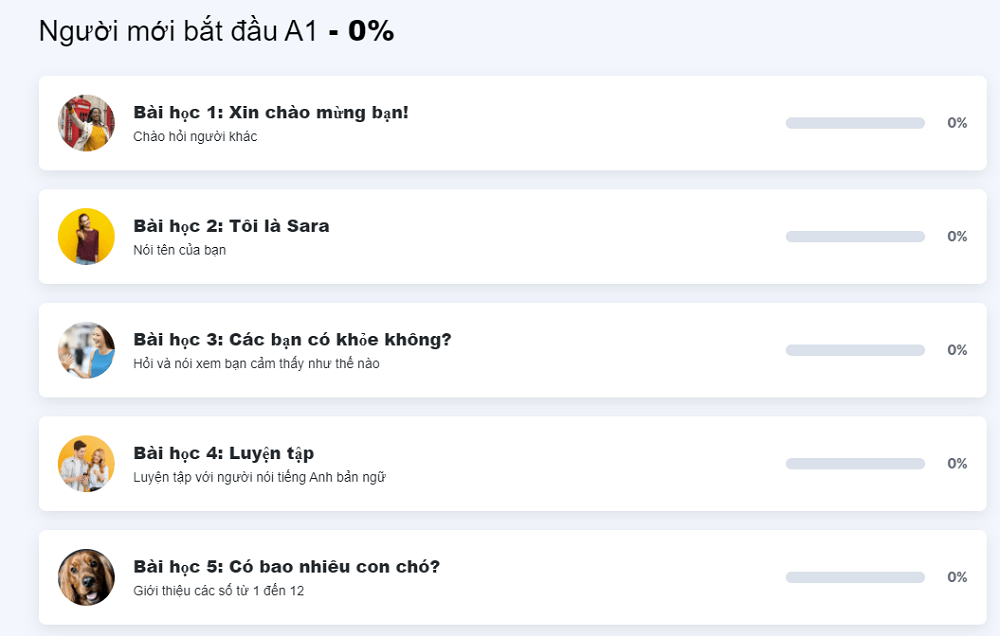Click the subtitle 'Chào hỏi người khác'
The width and height of the screenshot is (1000, 636).
tap(190, 137)
